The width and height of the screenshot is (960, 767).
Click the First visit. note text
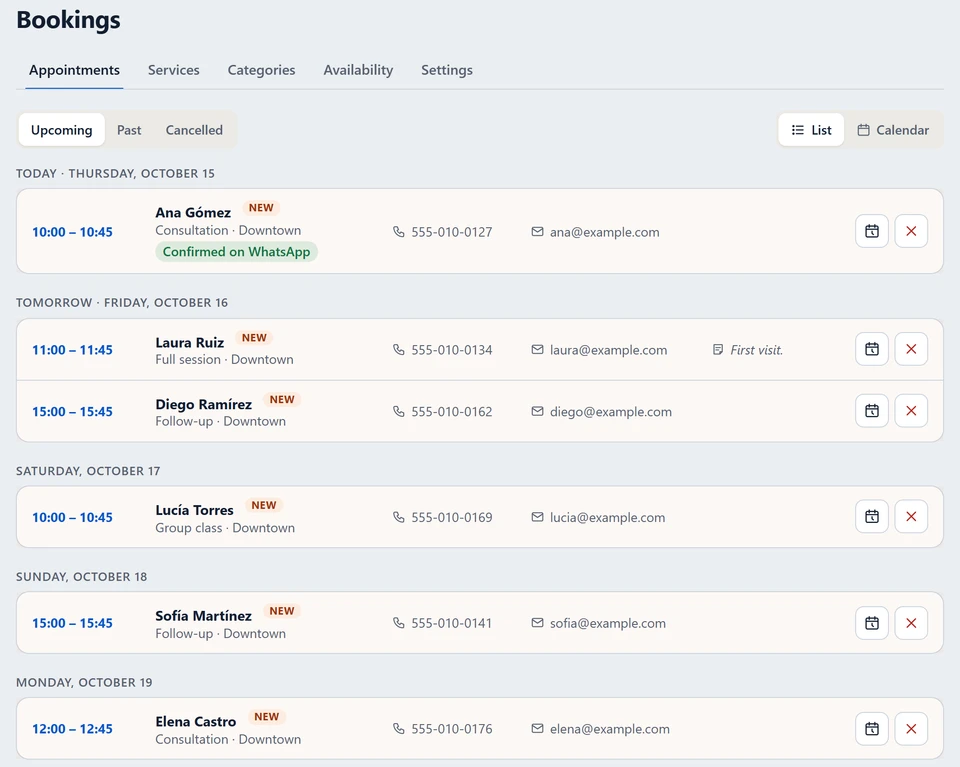coord(757,350)
